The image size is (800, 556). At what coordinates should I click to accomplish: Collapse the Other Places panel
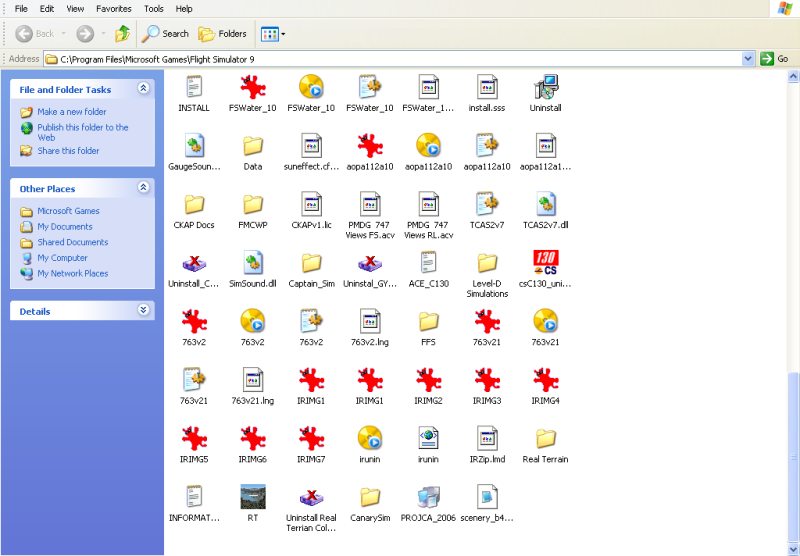pyautogui.click(x=143, y=188)
